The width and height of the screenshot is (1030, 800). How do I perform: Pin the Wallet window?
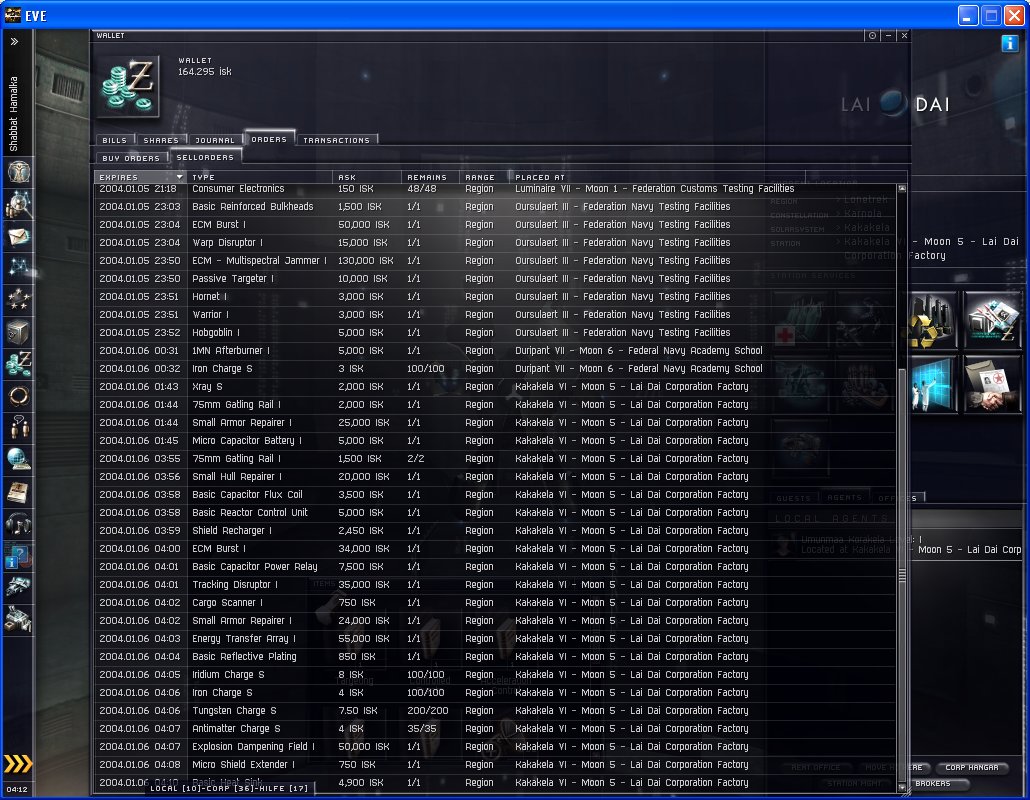[x=872, y=35]
